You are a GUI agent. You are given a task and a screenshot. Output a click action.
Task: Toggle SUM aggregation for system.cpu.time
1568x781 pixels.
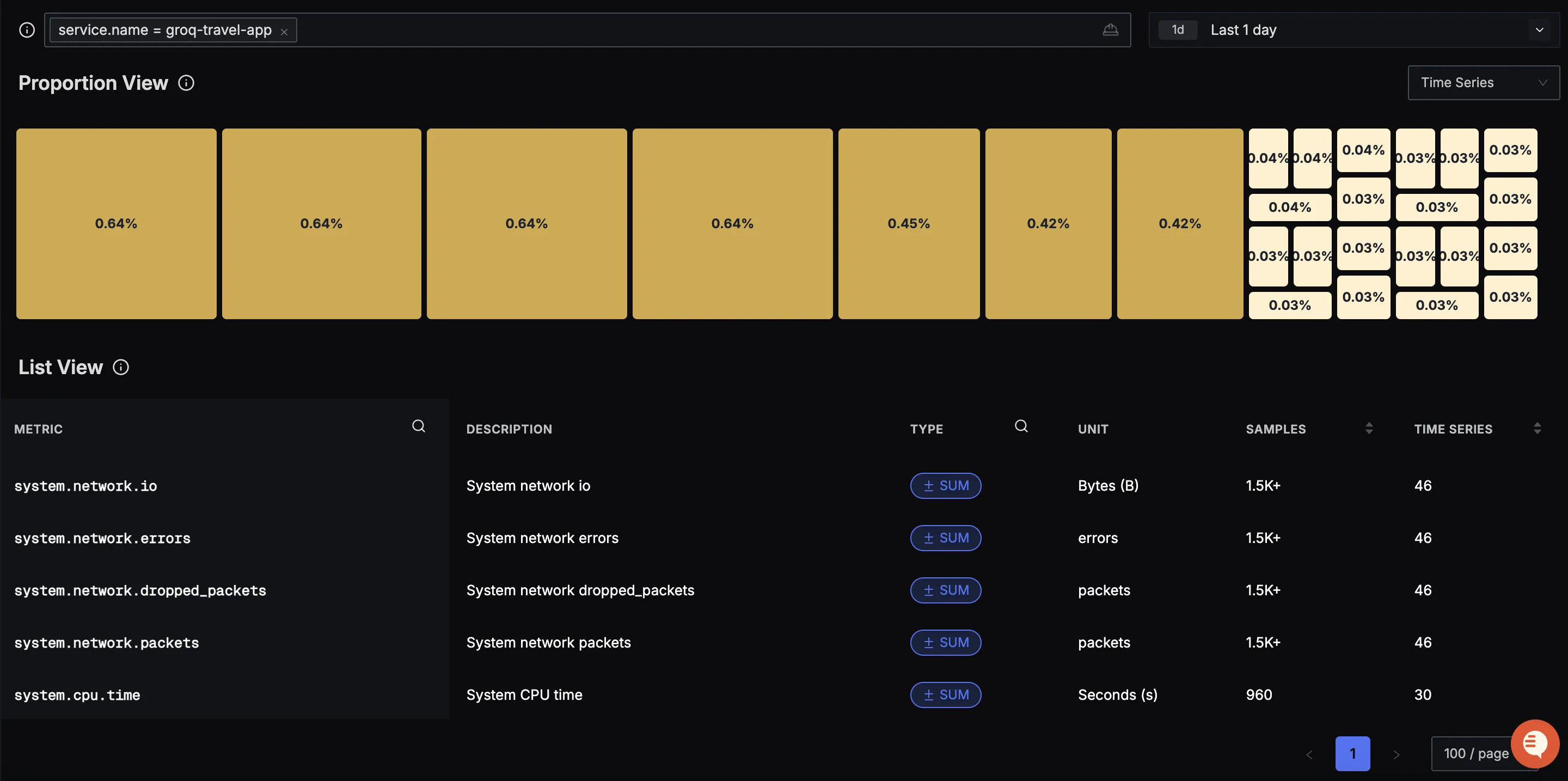click(945, 694)
